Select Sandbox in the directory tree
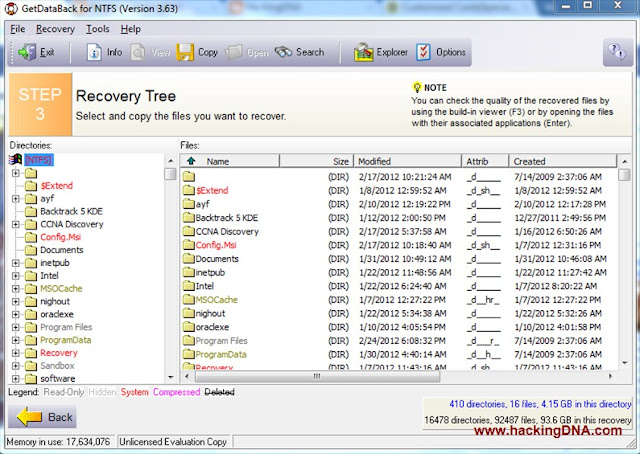Viewport: 640px width, 454px height. 57,366
